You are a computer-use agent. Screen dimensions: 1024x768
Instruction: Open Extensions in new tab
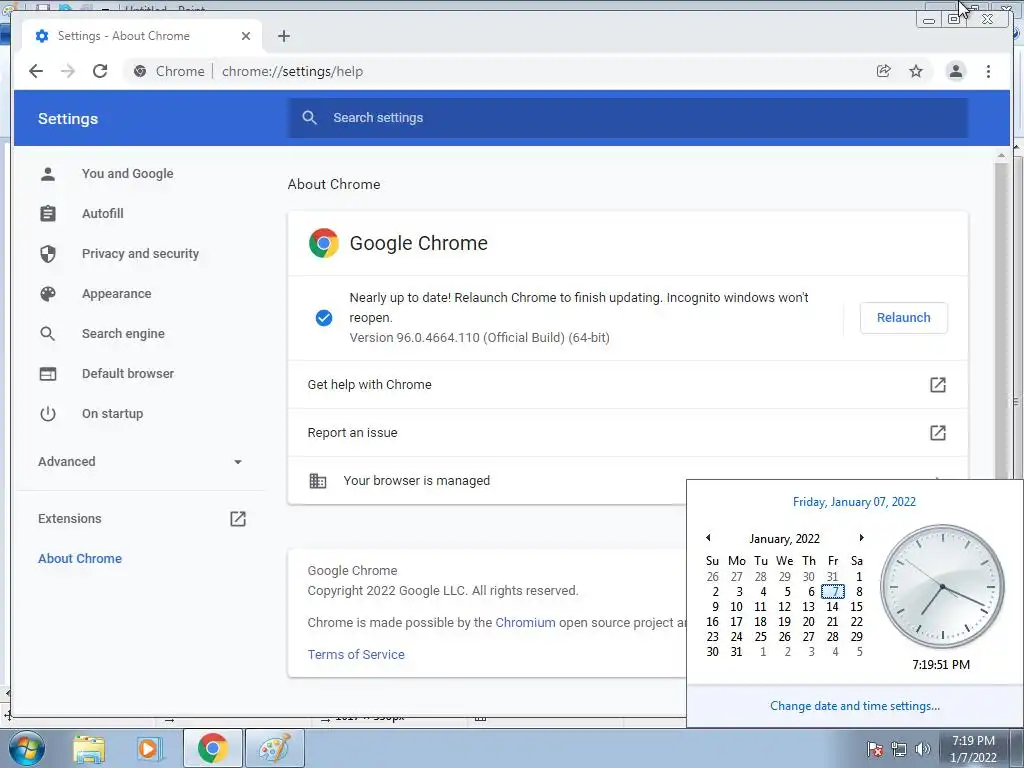pos(140,519)
